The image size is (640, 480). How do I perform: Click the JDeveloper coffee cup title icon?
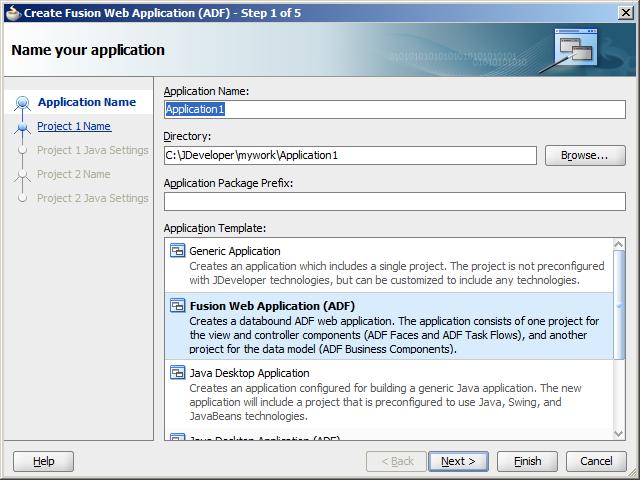point(13,13)
